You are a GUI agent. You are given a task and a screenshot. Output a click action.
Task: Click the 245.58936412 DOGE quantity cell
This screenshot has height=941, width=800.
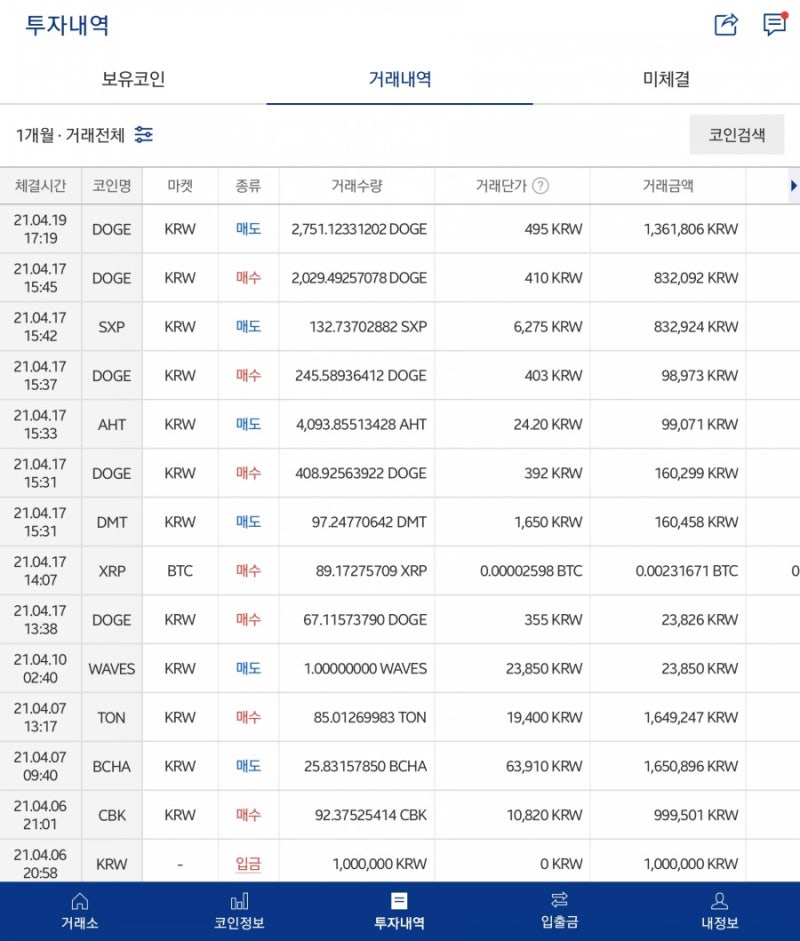(x=356, y=376)
